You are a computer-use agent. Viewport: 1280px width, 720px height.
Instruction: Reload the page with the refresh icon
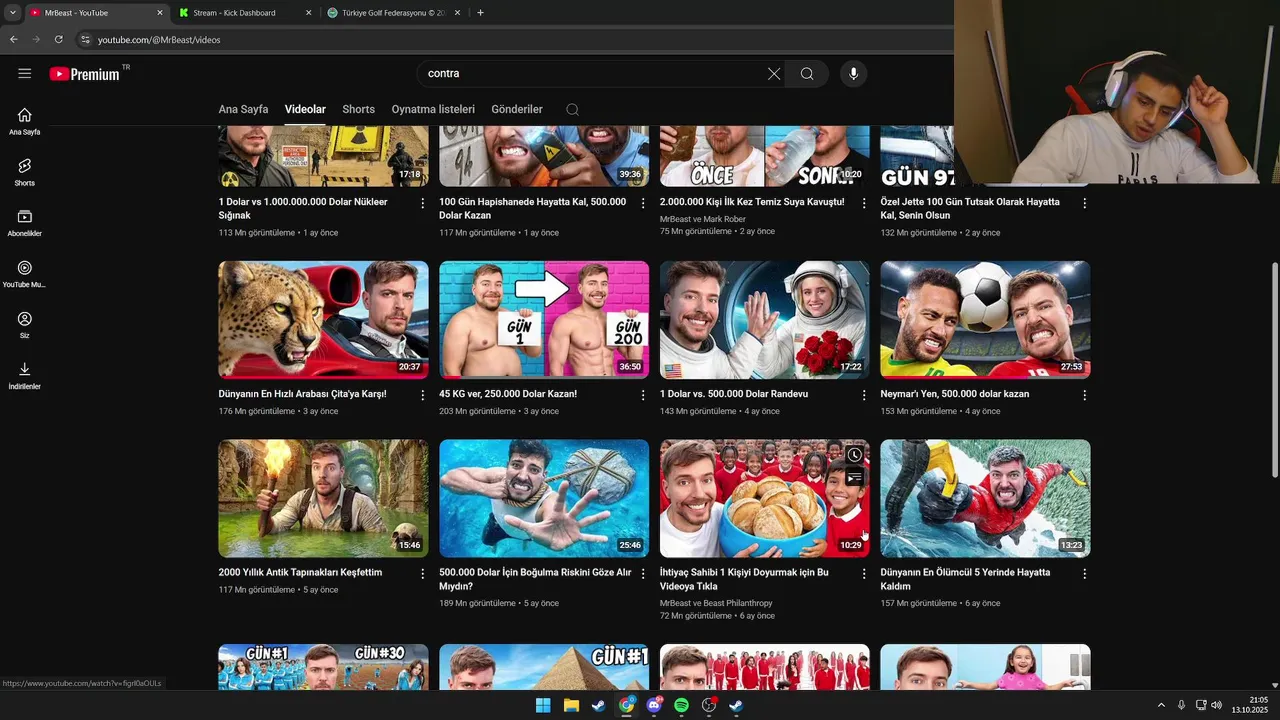tap(58, 39)
